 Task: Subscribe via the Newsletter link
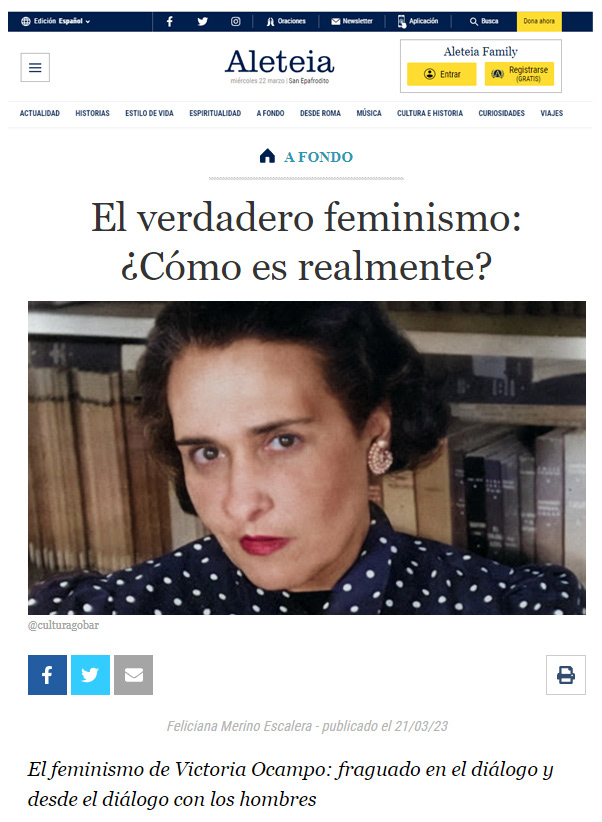pyautogui.click(x=352, y=21)
